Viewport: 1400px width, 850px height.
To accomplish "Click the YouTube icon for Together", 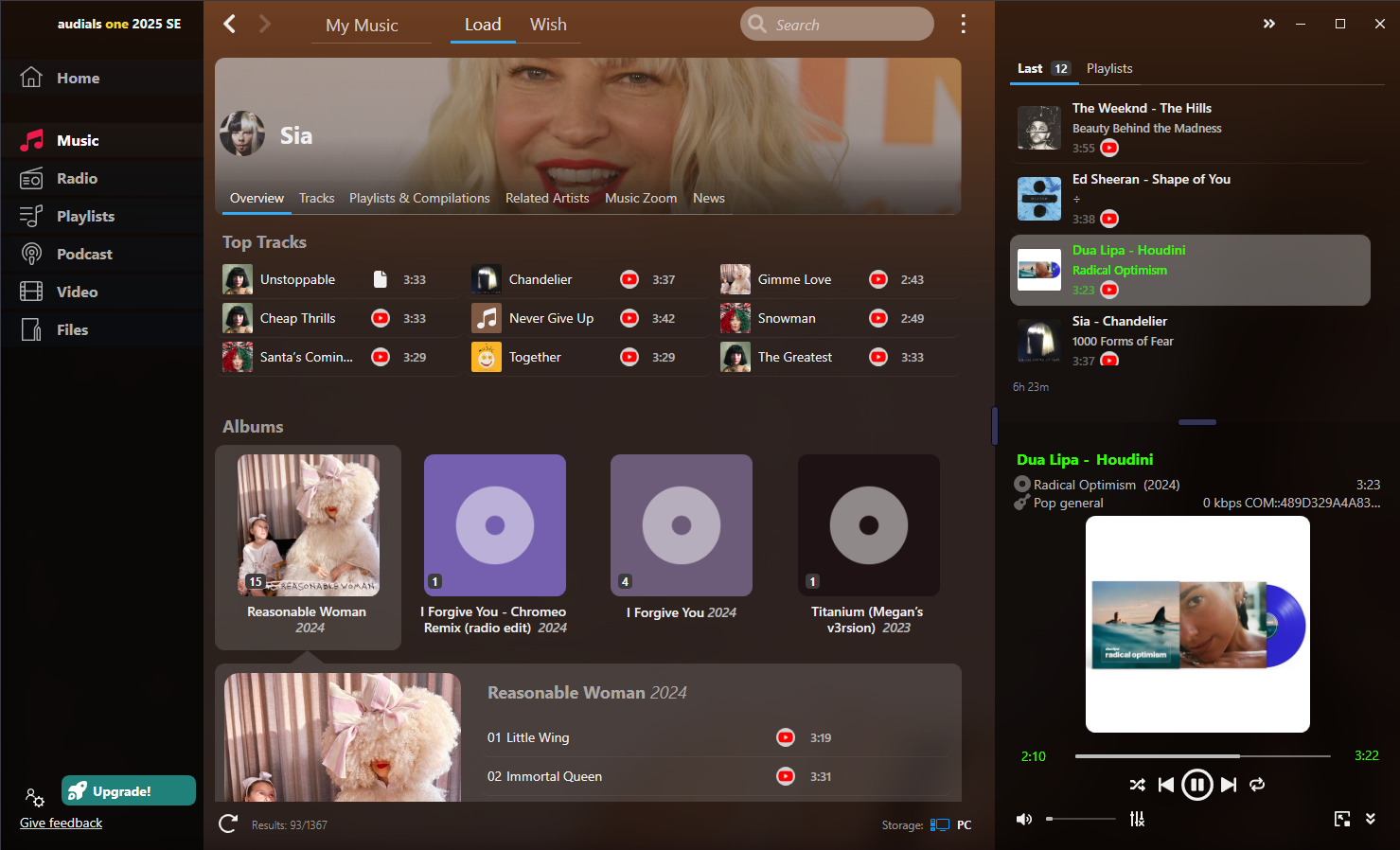I will click(x=629, y=357).
